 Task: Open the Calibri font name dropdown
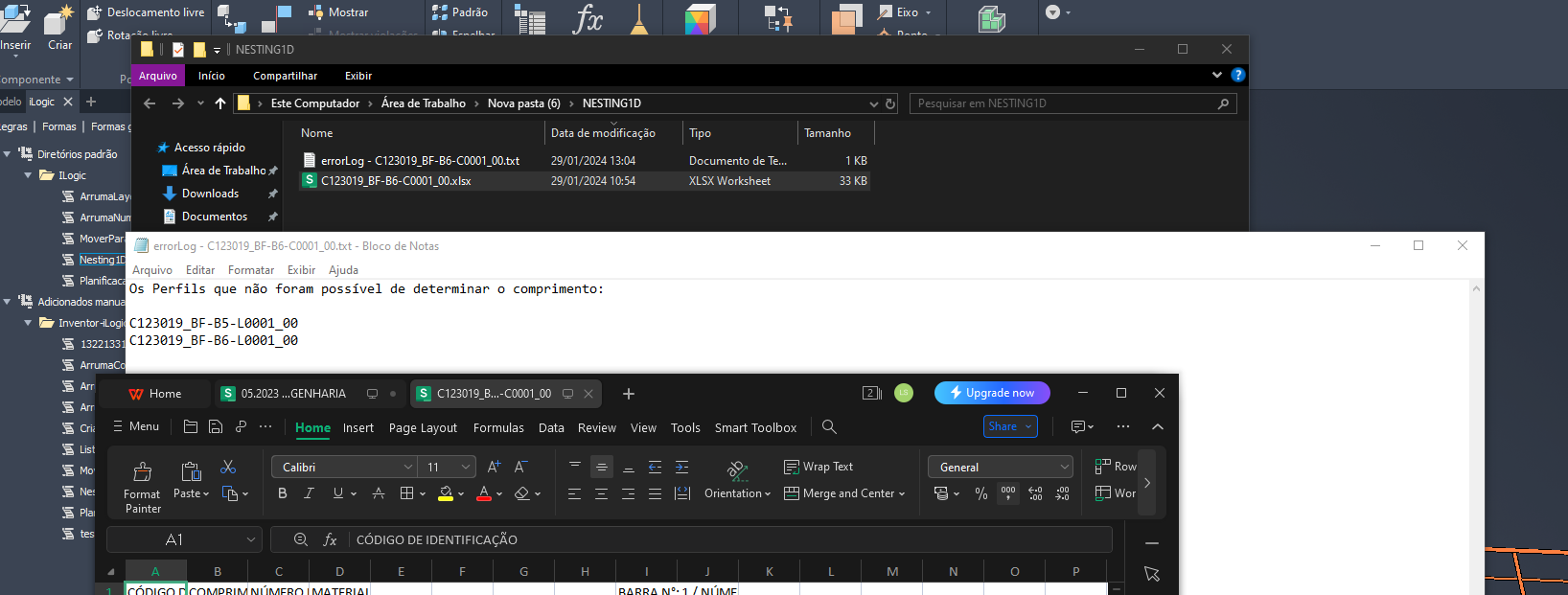click(x=408, y=467)
